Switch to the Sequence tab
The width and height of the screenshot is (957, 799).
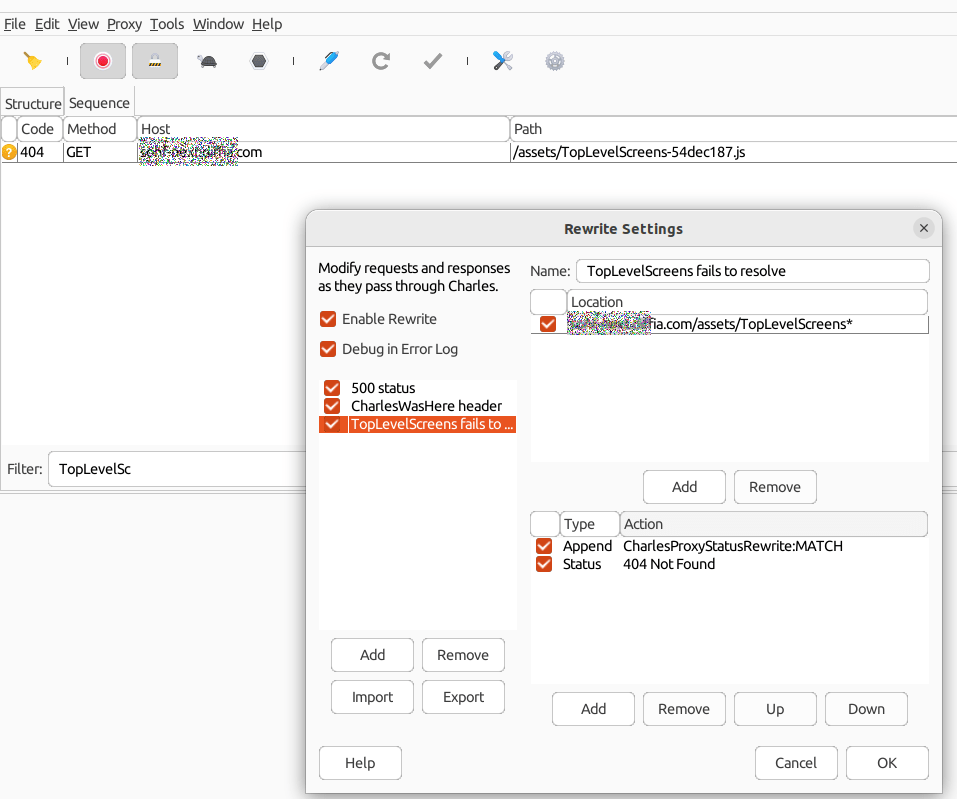99,102
